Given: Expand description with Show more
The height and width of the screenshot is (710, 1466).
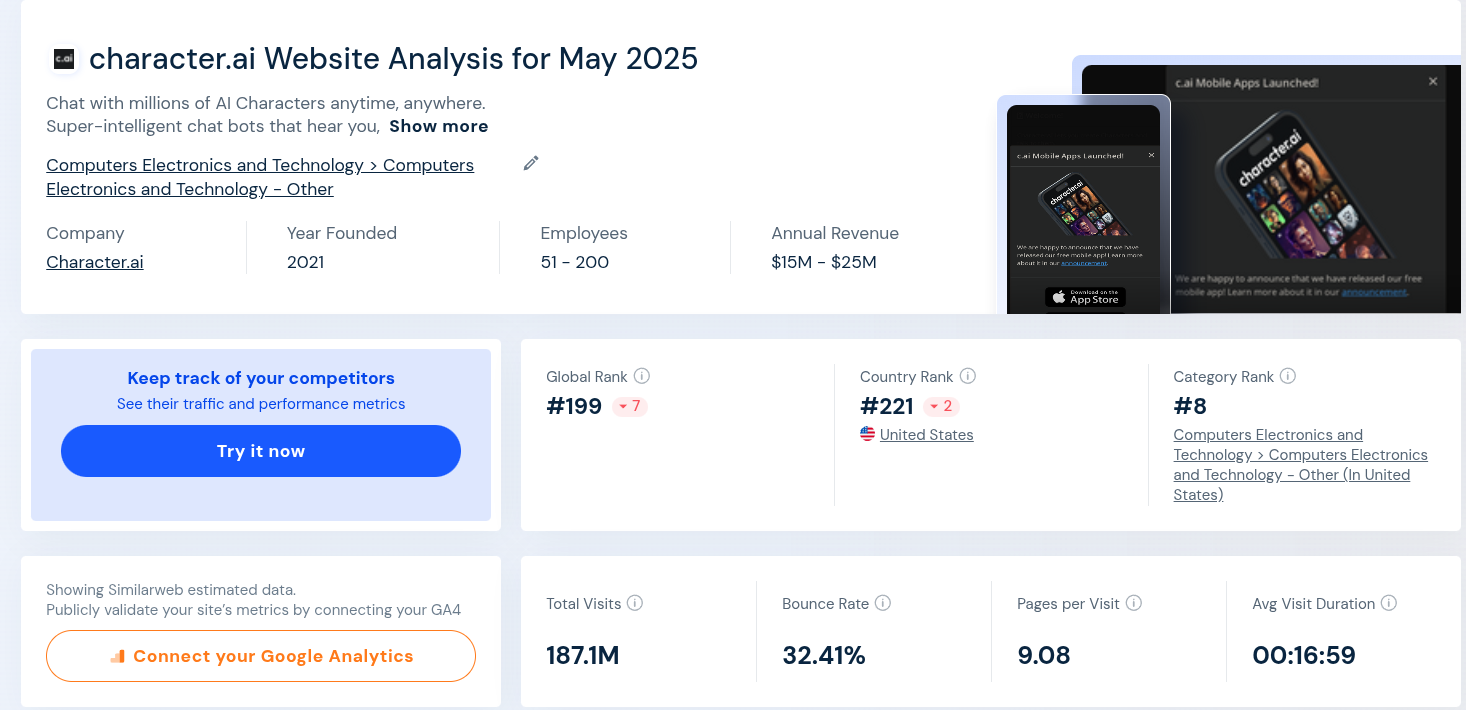Looking at the screenshot, I should (x=439, y=126).
